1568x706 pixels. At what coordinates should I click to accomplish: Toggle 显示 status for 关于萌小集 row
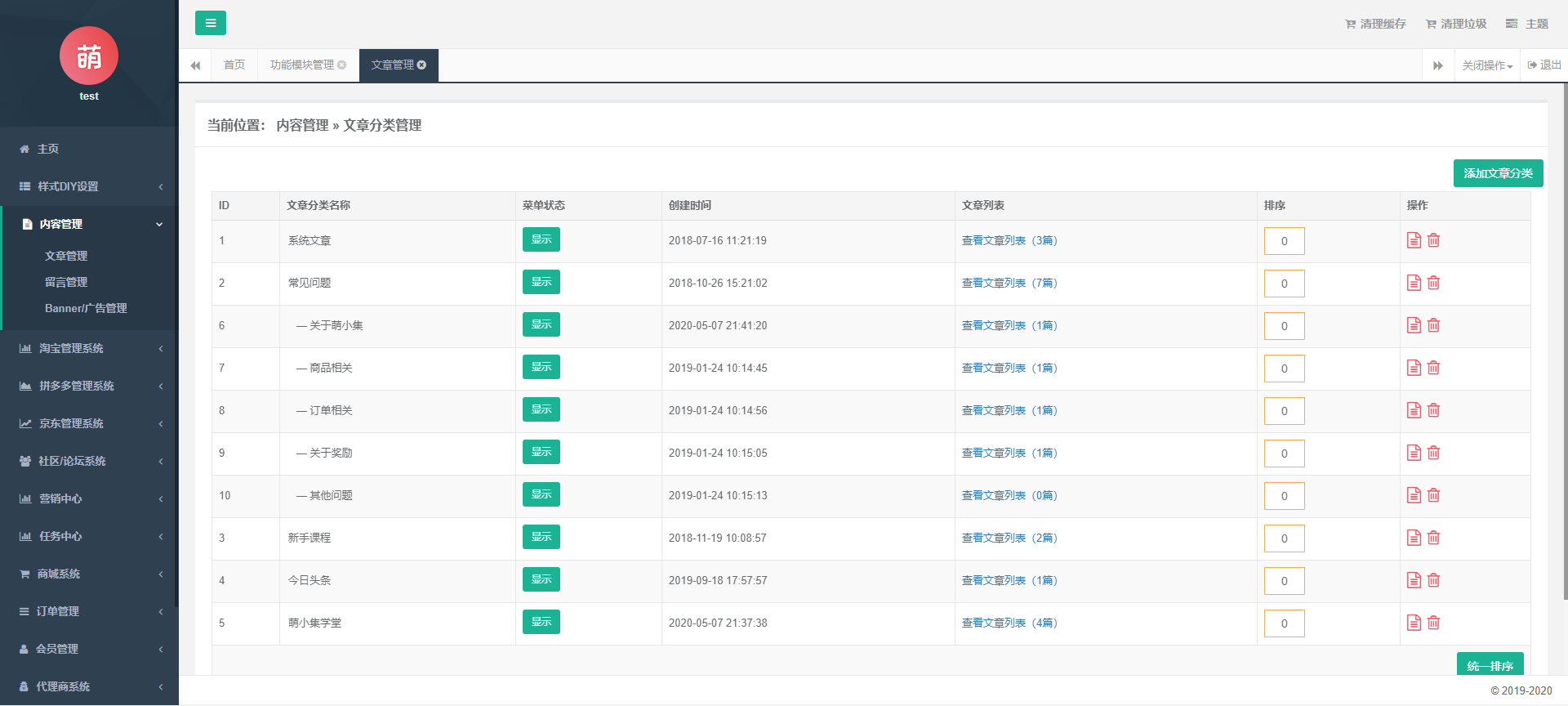(541, 324)
